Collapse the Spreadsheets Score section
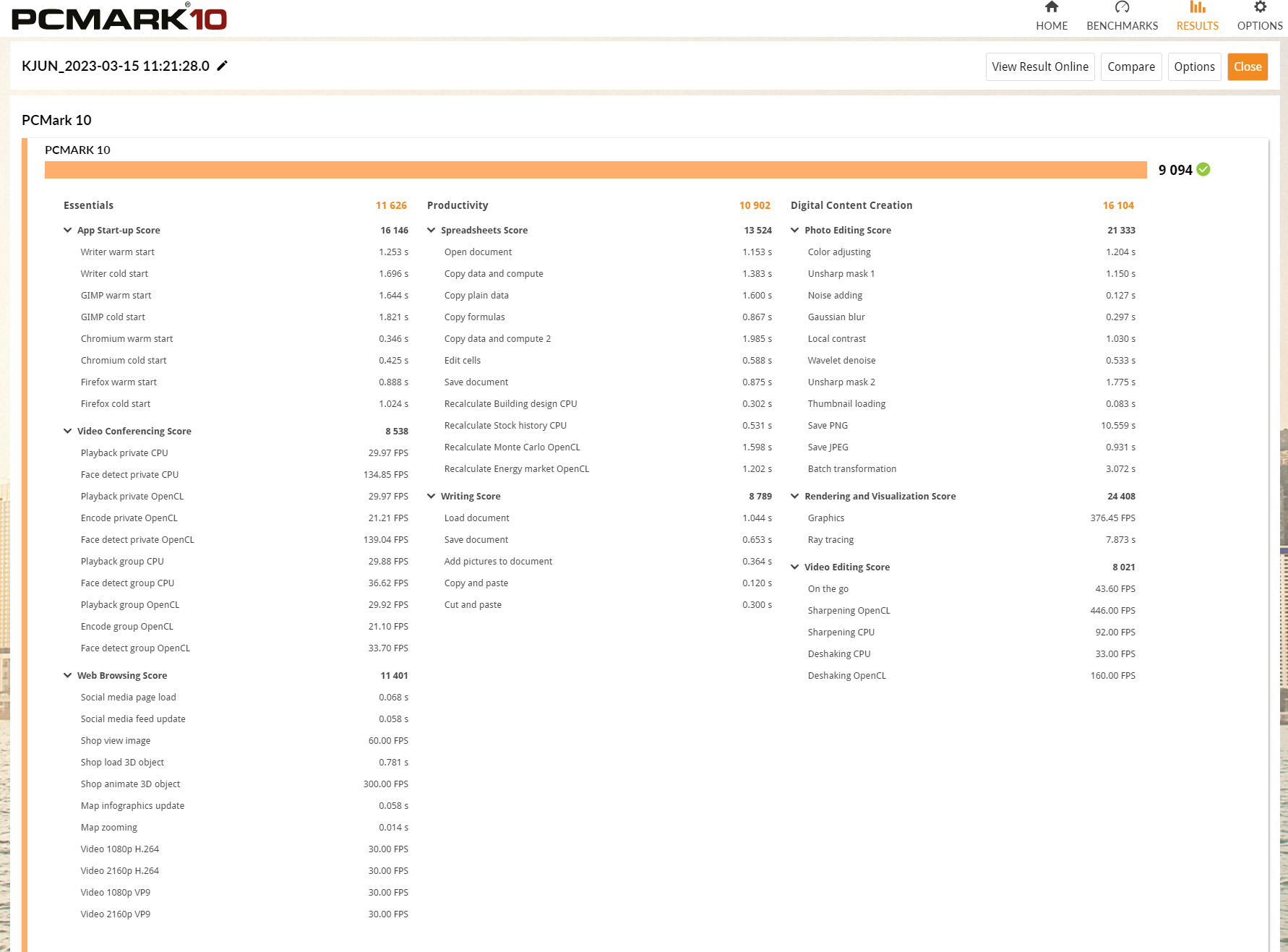The width and height of the screenshot is (1288, 952). click(432, 230)
